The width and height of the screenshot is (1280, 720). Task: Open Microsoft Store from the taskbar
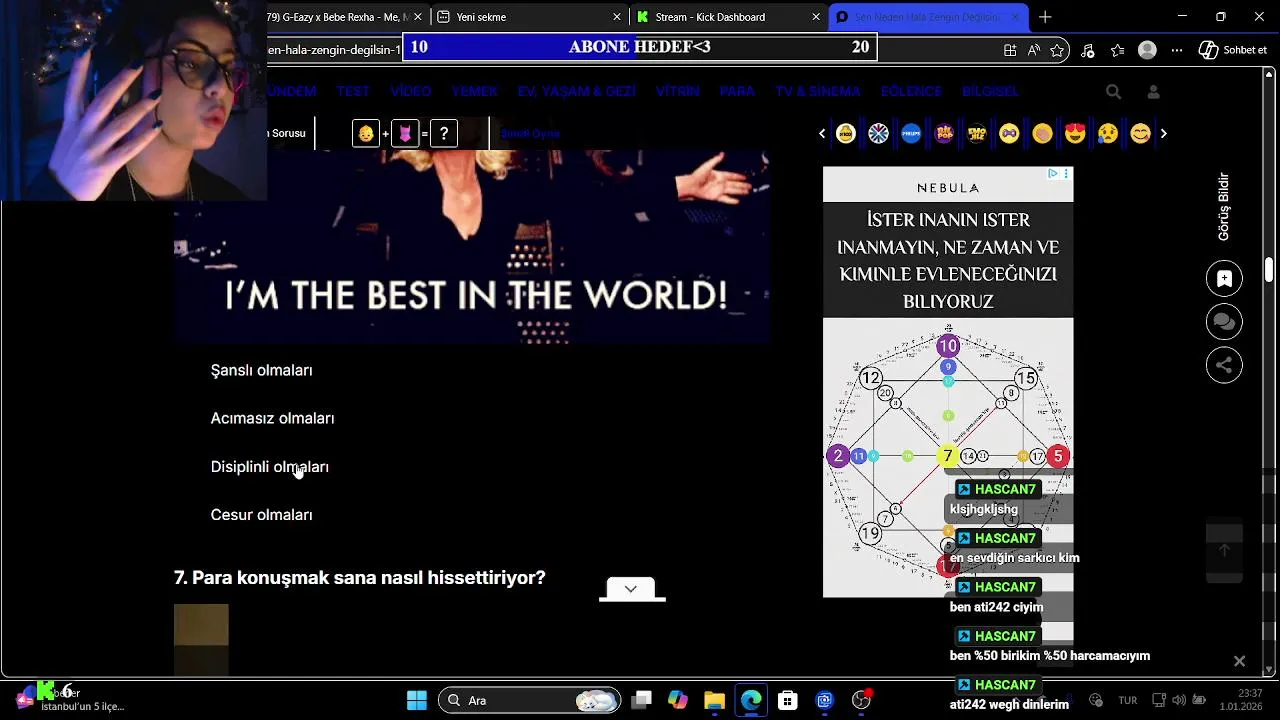click(x=788, y=700)
